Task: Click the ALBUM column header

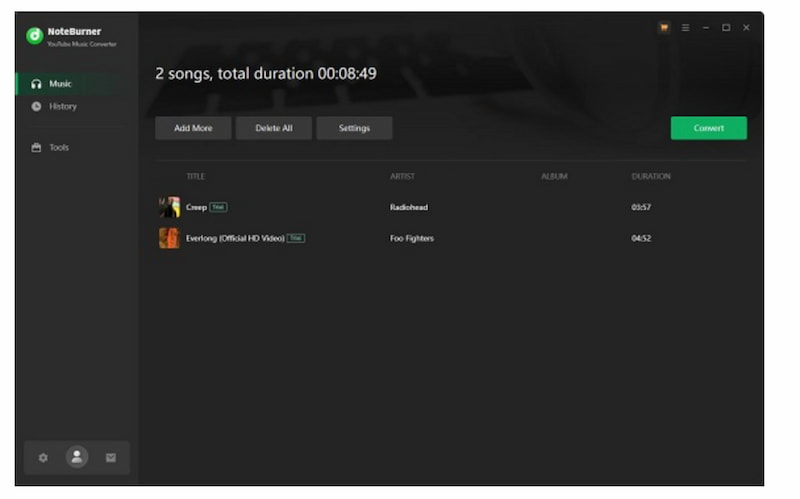Action: click(555, 177)
